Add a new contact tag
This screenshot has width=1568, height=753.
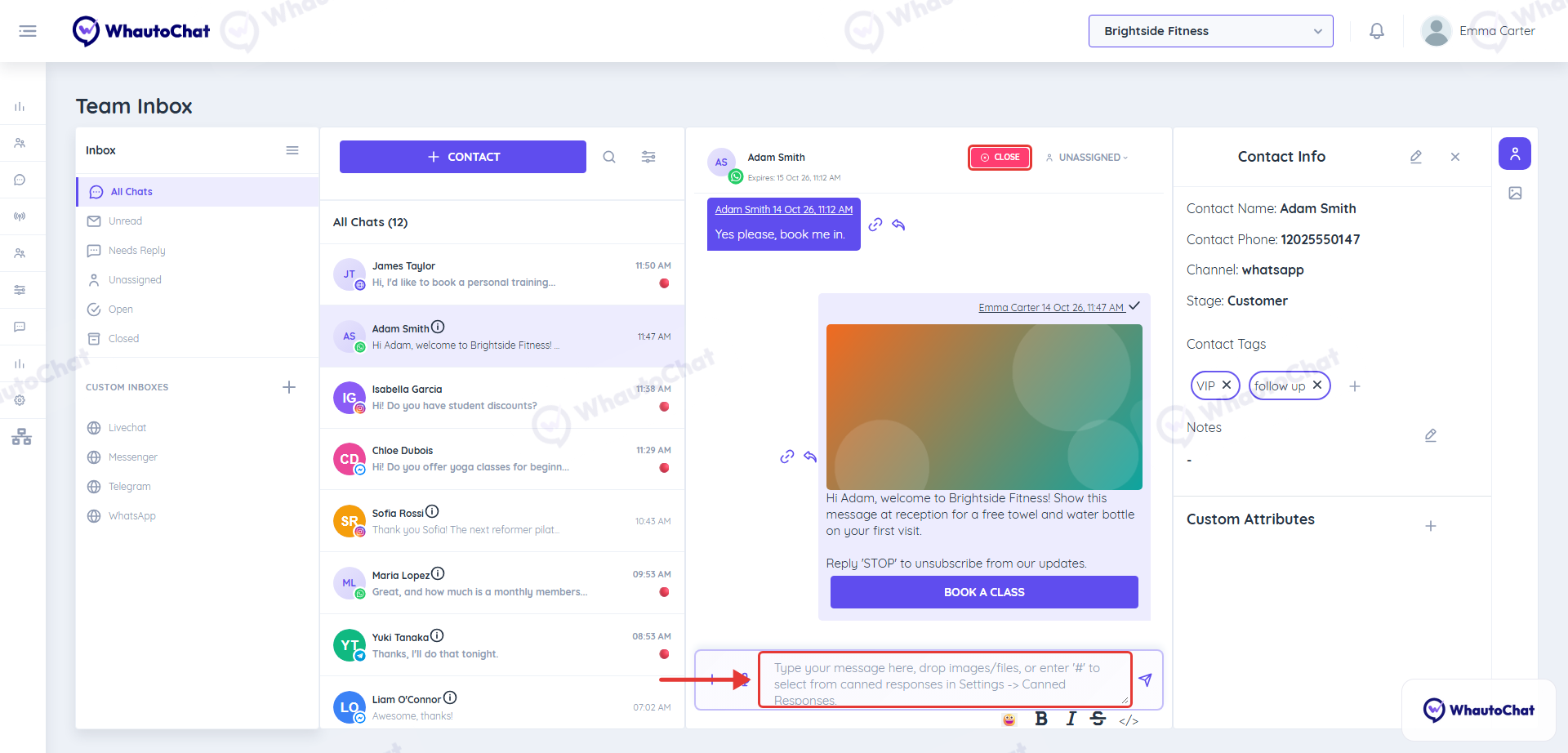[x=1355, y=386]
